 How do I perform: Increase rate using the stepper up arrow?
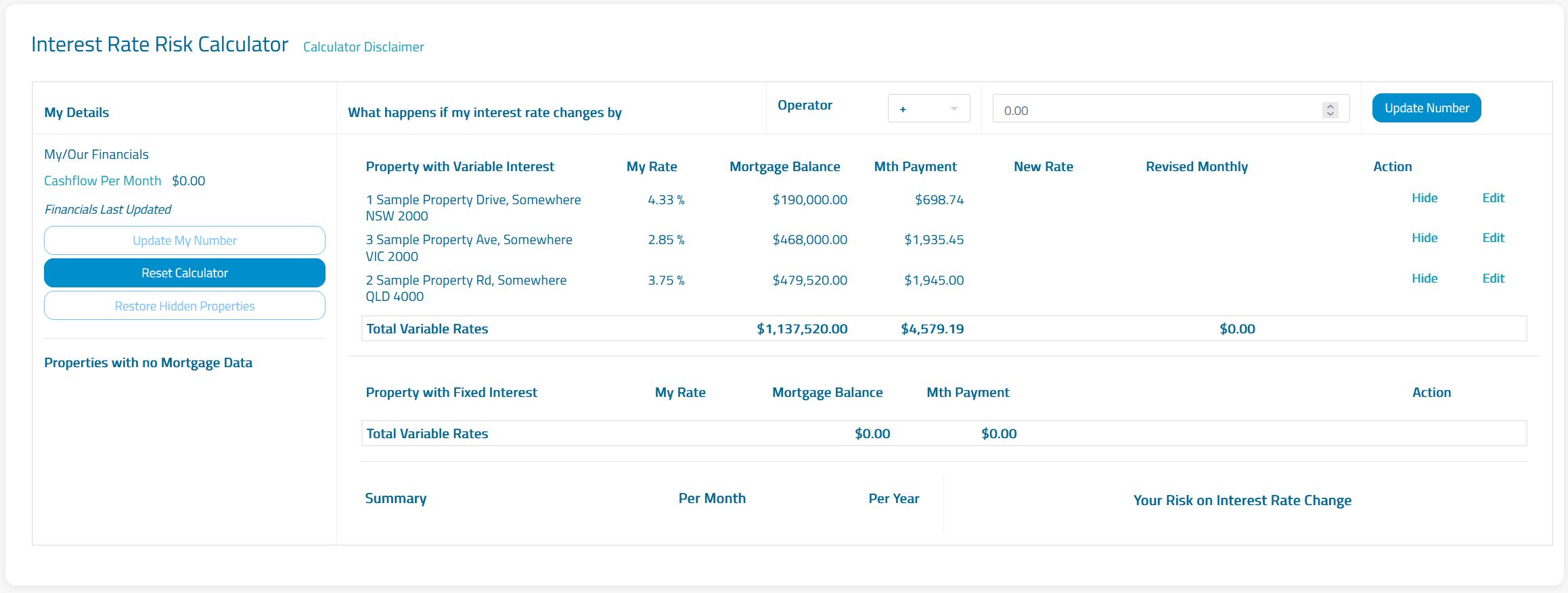click(x=1330, y=106)
